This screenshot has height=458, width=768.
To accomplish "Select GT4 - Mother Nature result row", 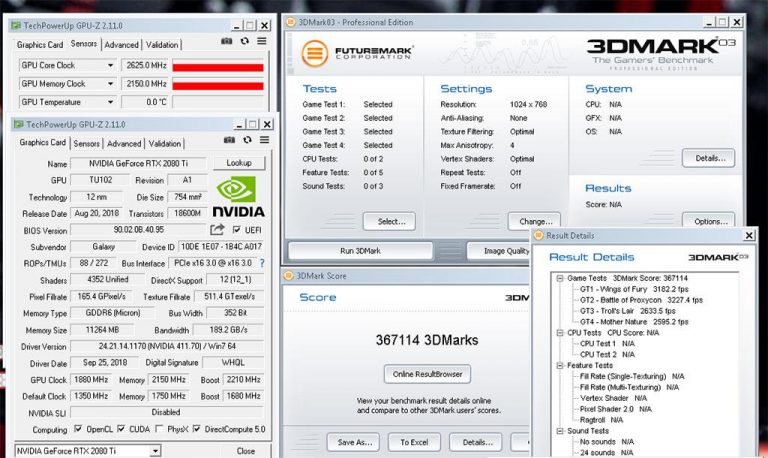I will tap(634, 322).
